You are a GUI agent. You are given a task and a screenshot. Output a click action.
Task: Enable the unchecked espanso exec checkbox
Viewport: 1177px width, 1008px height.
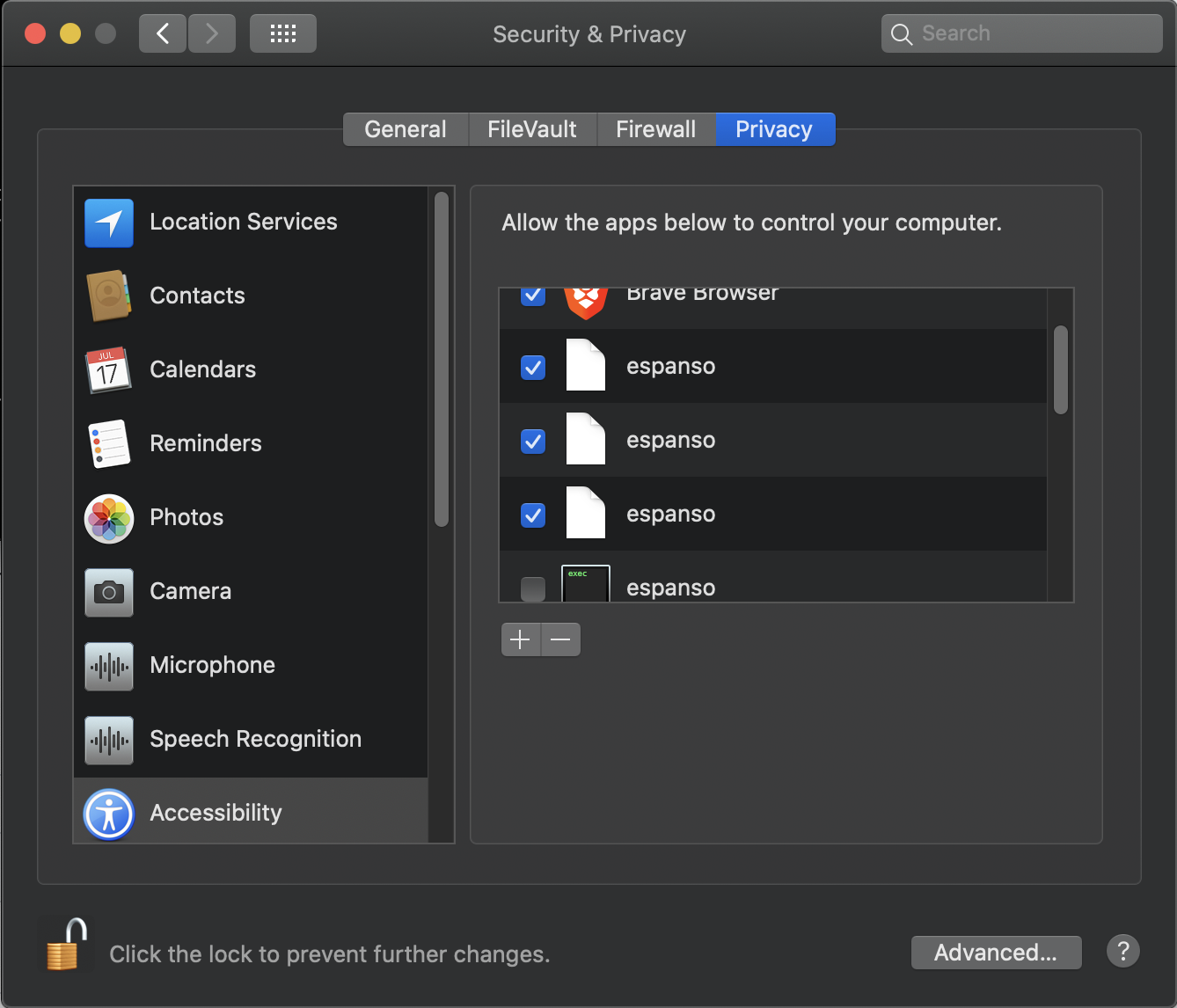click(x=533, y=588)
